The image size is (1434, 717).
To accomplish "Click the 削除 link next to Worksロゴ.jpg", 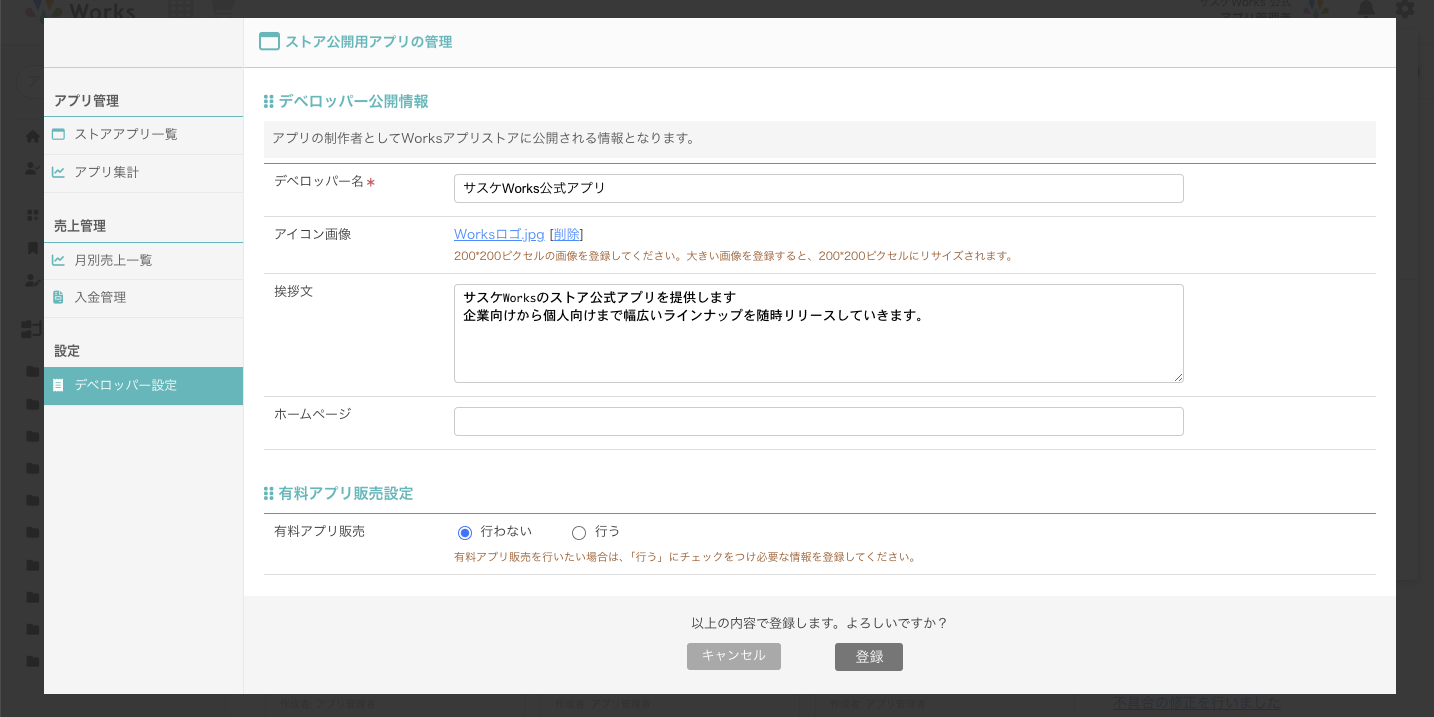I will (566, 234).
